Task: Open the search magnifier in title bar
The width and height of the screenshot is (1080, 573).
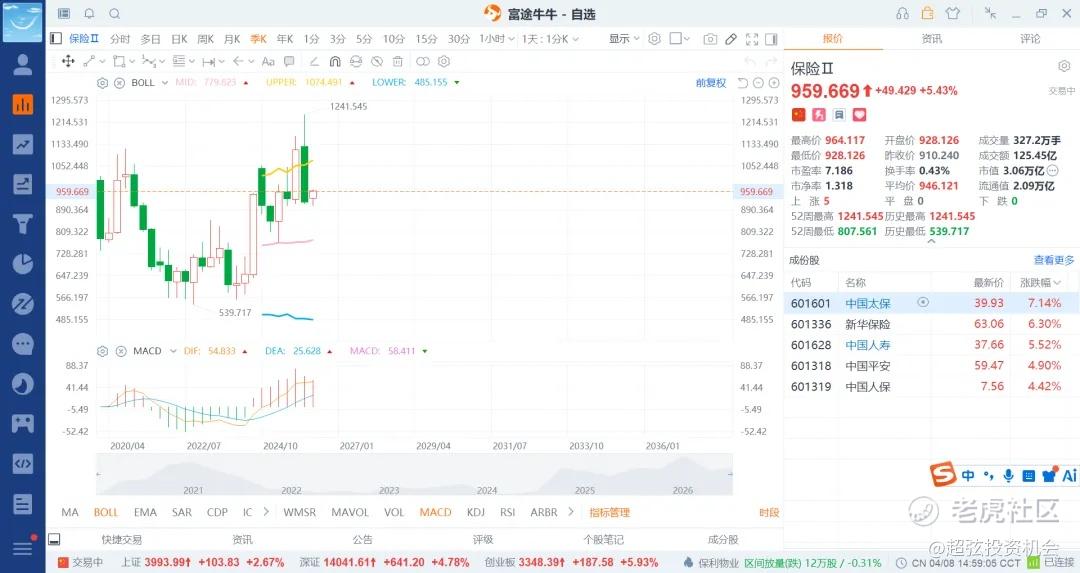Action: click(x=114, y=14)
